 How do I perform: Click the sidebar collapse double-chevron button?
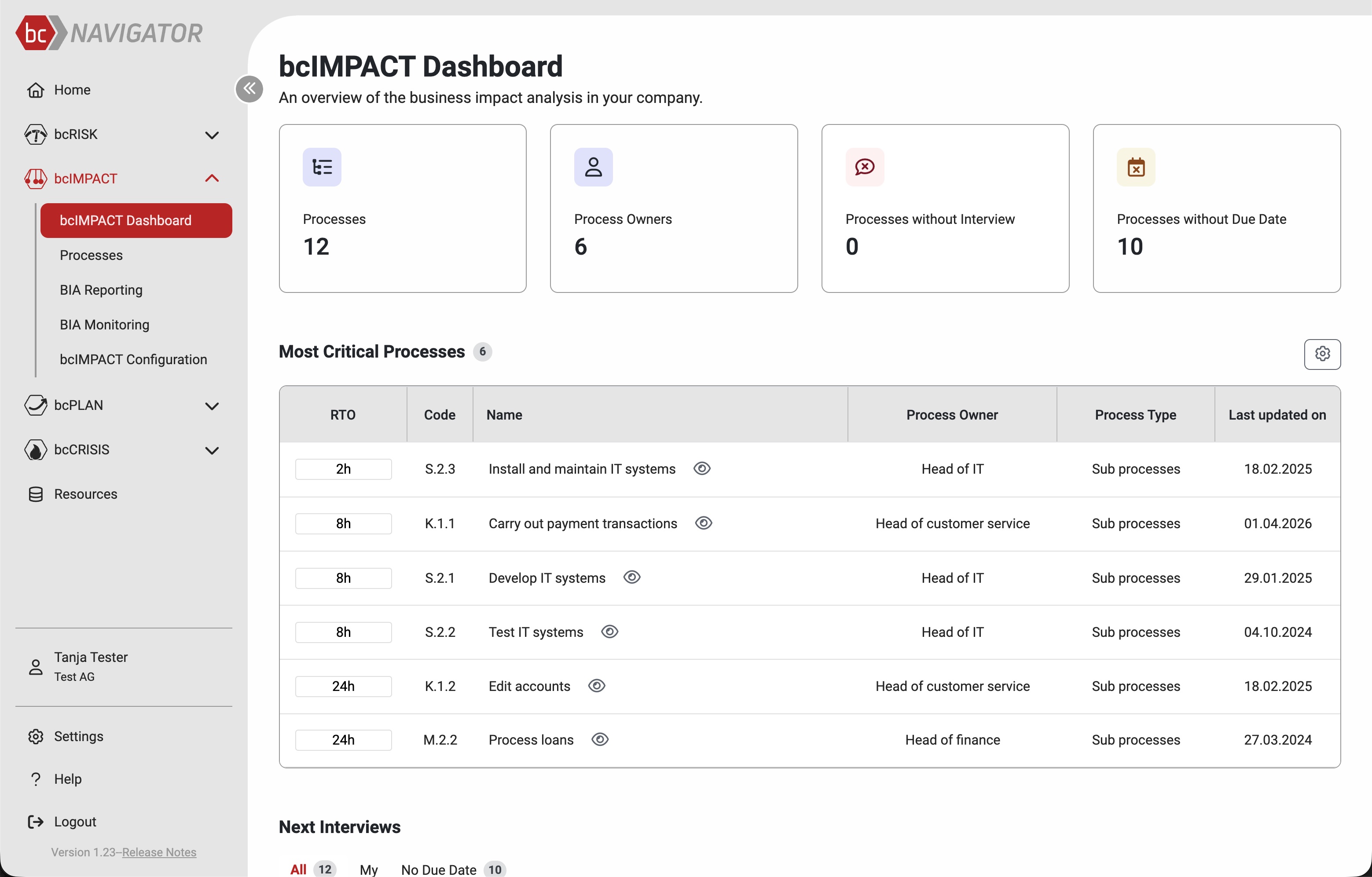point(249,89)
